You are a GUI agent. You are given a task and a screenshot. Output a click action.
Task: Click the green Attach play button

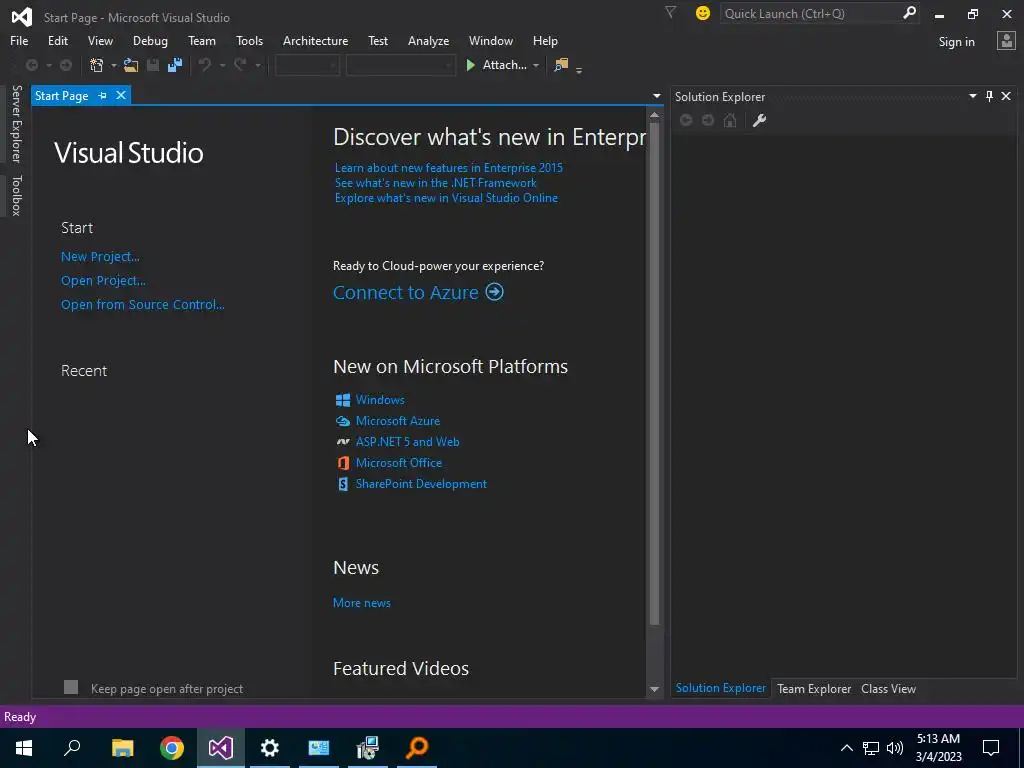click(470, 65)
